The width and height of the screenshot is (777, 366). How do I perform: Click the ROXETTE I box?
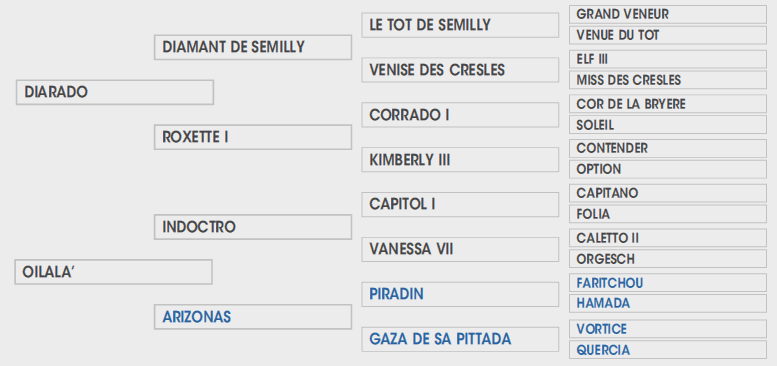253,137
